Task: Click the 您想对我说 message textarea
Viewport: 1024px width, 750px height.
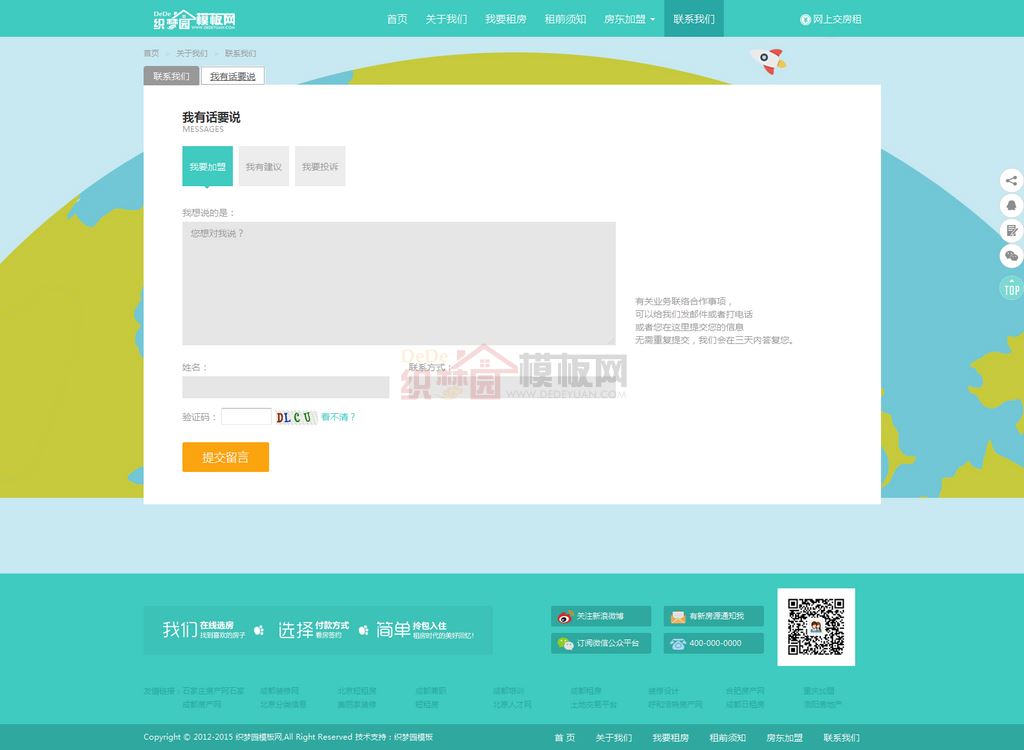Action: tap(398, 283)
